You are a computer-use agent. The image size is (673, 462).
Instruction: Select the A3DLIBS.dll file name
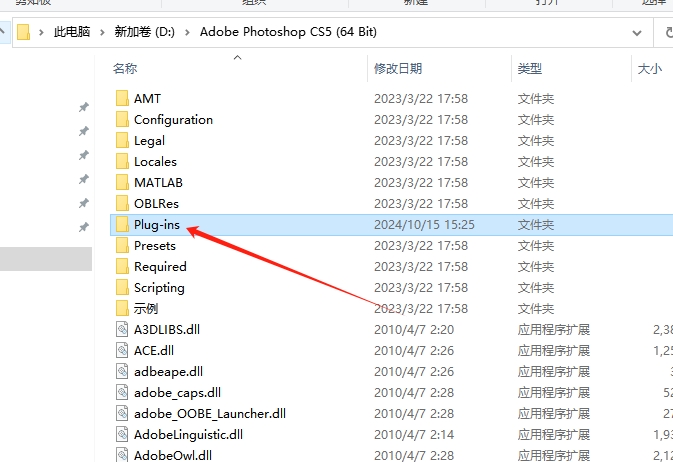(167, 330)
